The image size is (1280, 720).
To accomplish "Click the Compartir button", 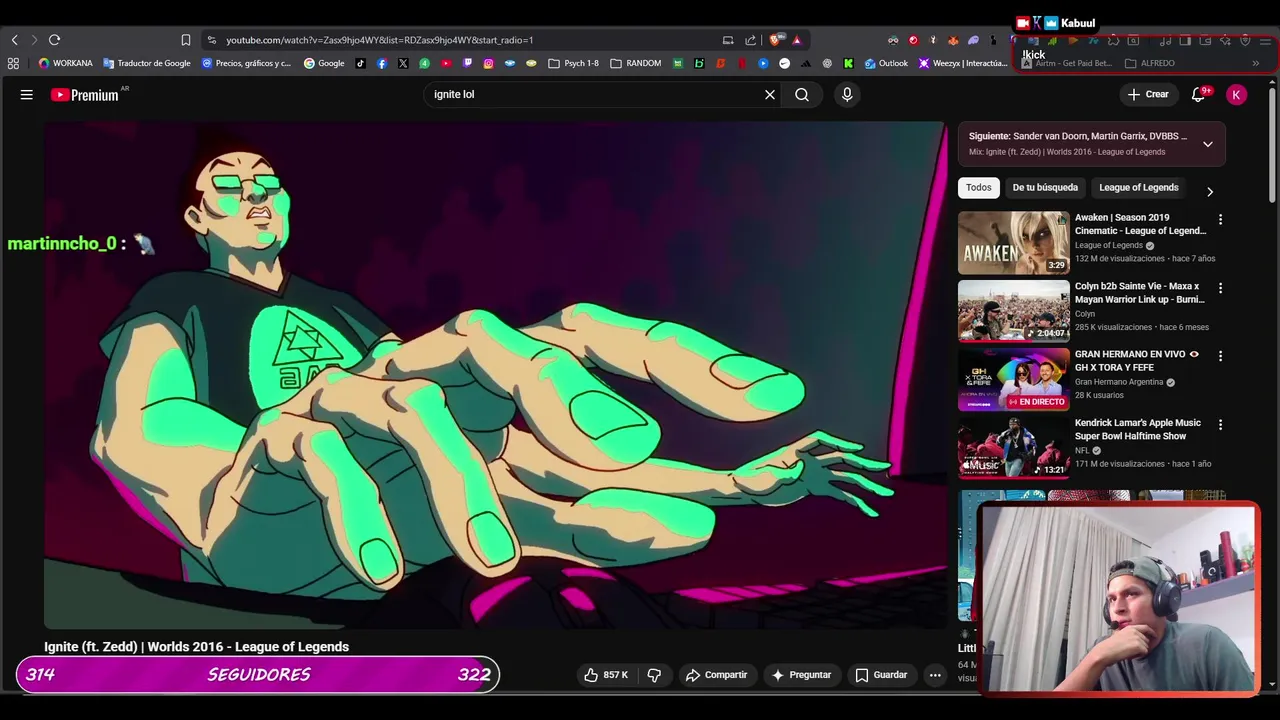I will point(716,675).
